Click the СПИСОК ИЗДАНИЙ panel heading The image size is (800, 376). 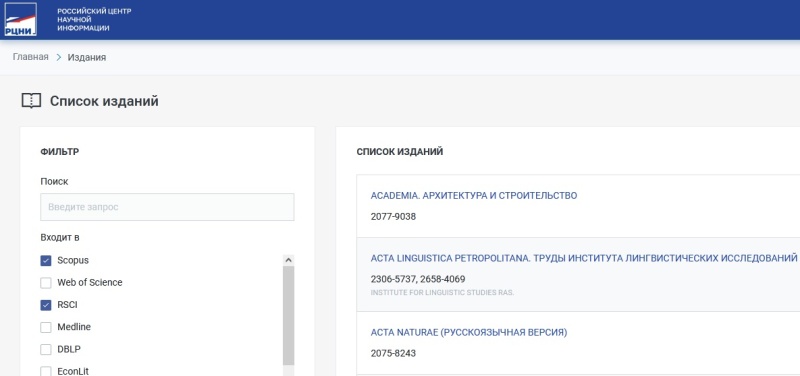point(399,152)
